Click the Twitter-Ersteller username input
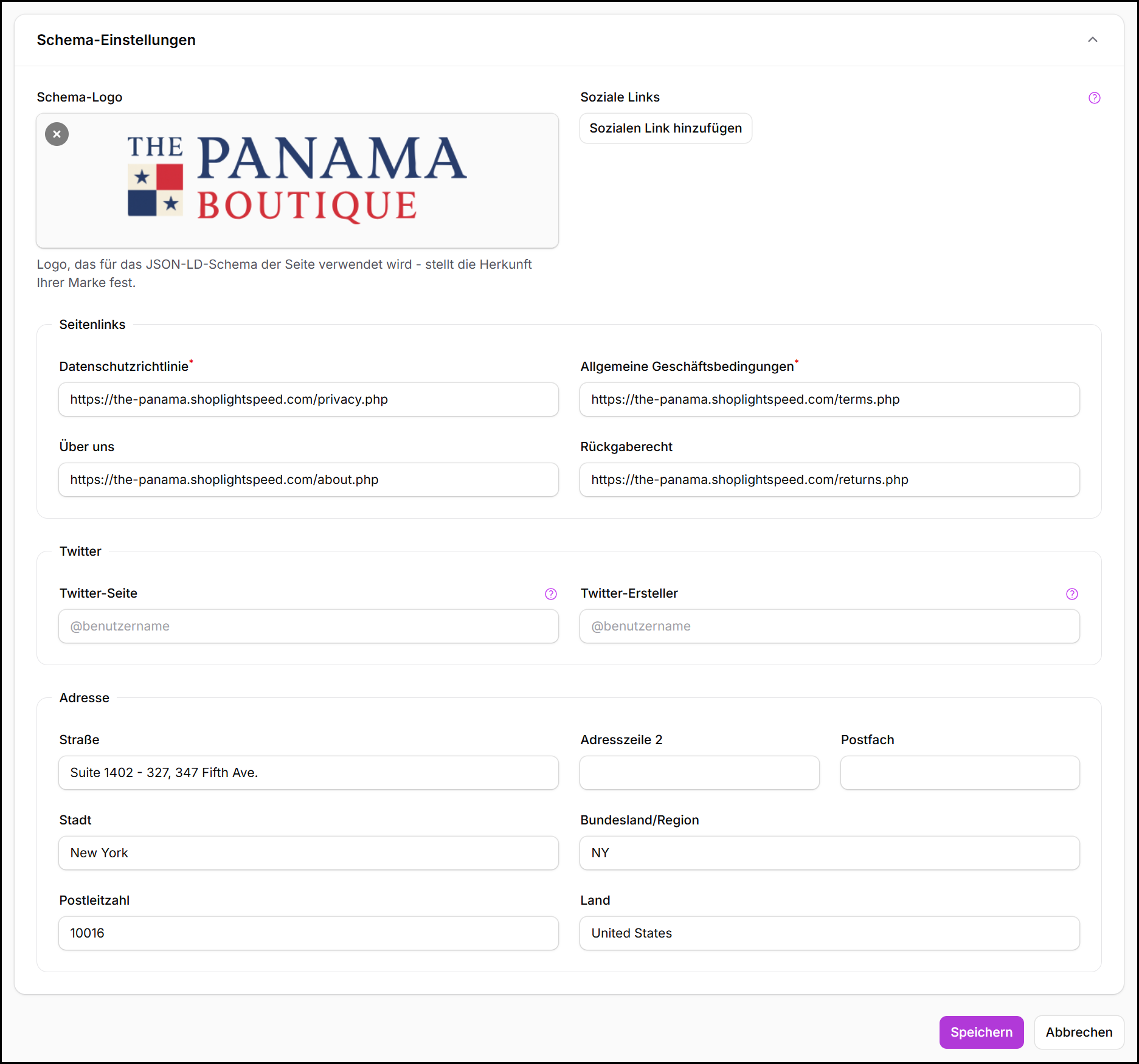Image resolution: width=1139 pixels, height=1064 pixels. coord(829,626)
